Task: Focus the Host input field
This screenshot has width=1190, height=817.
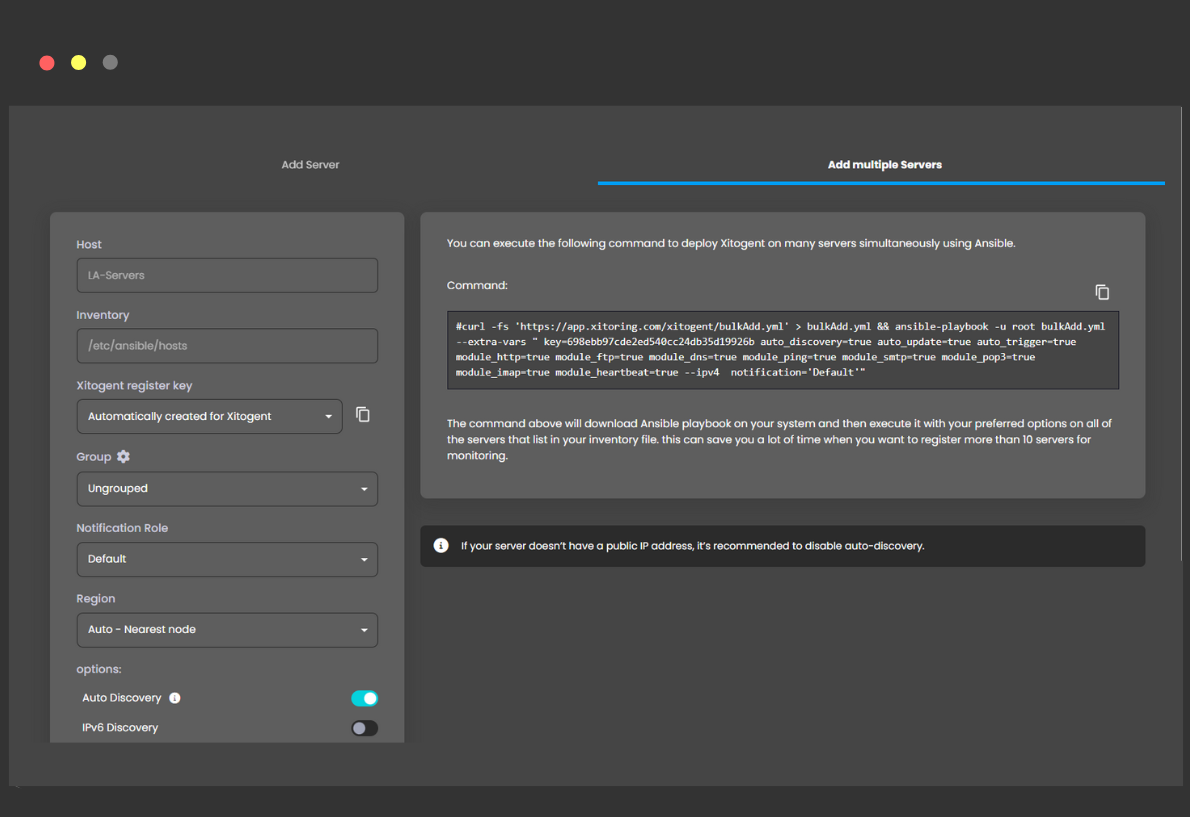Action: coord(227,275)
